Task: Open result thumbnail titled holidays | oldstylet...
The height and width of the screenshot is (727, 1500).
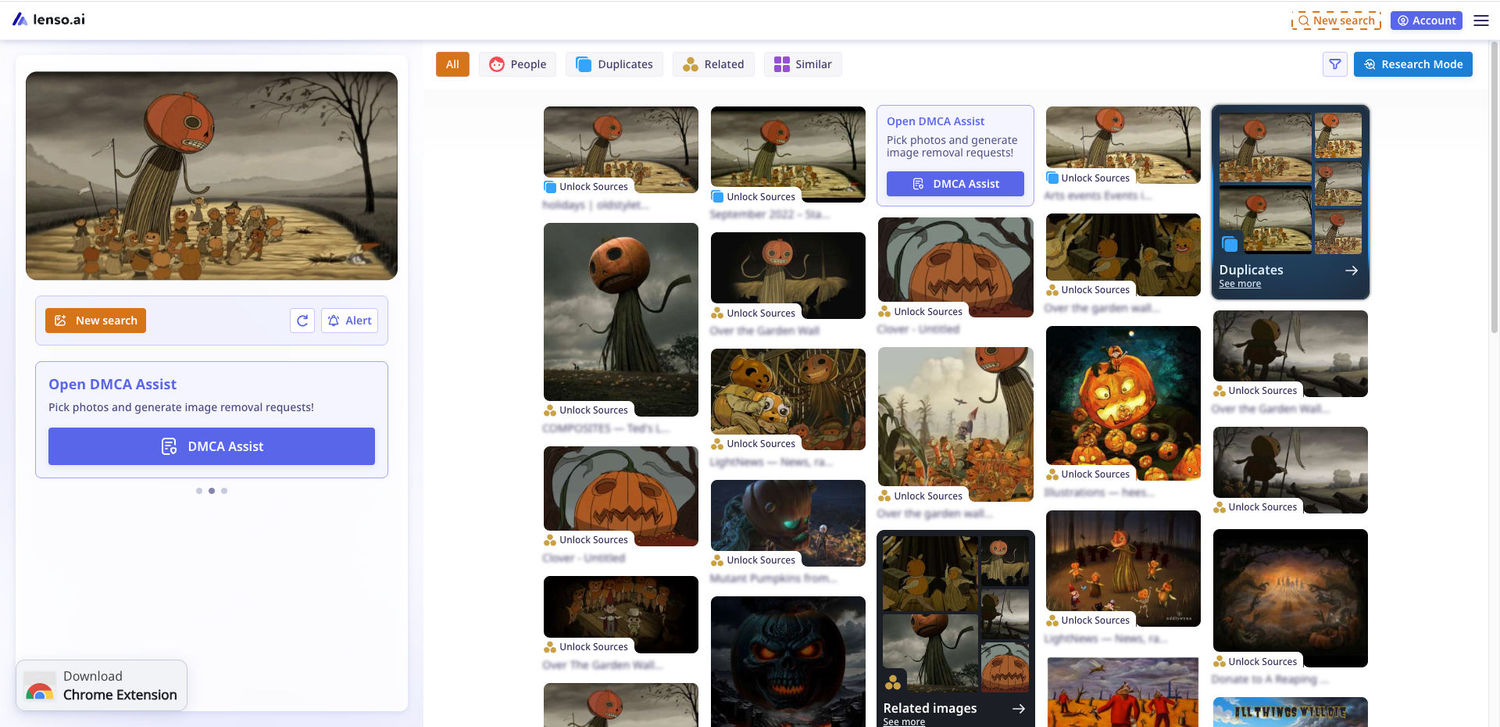Action: (621, 149)
